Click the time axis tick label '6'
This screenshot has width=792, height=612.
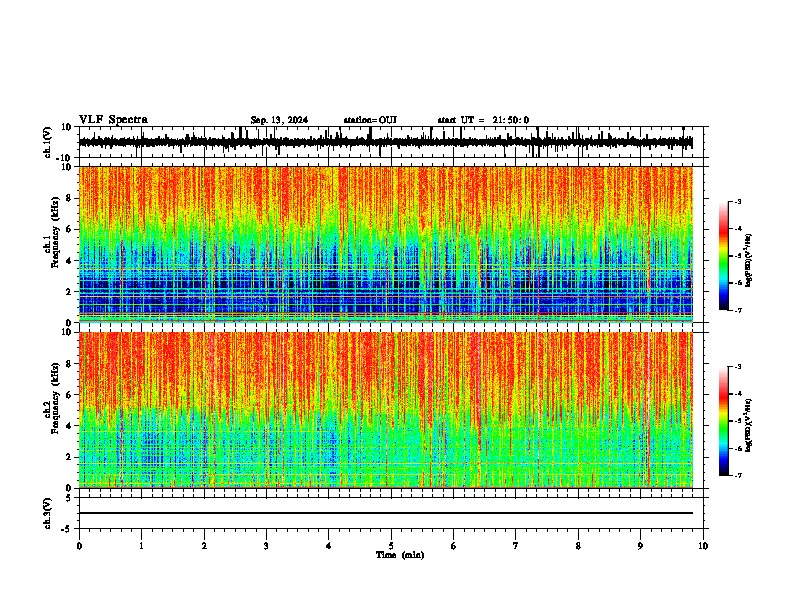[x=454, y=546]
